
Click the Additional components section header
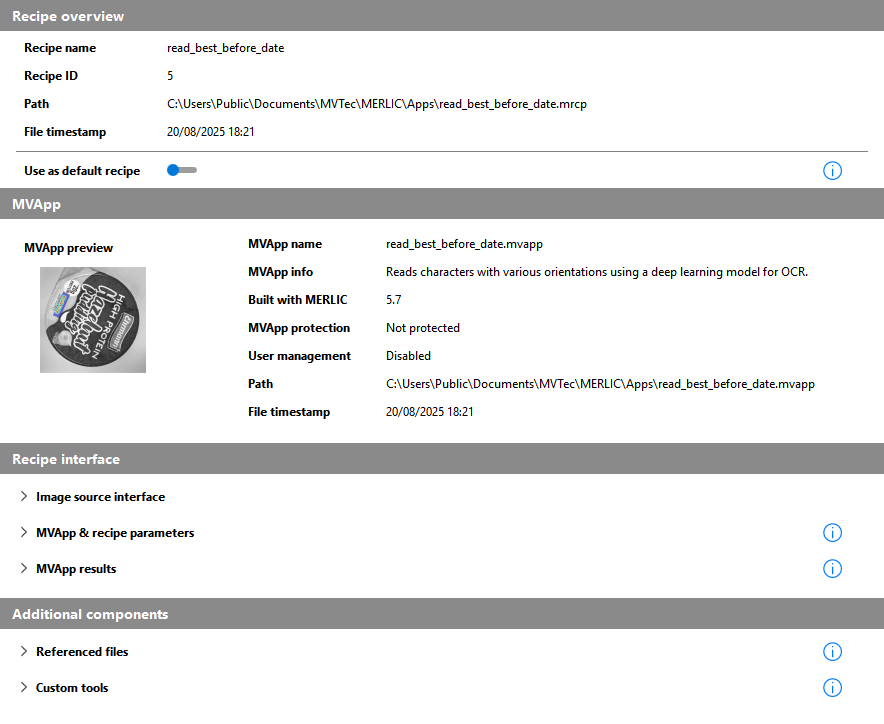coord(90,615)
